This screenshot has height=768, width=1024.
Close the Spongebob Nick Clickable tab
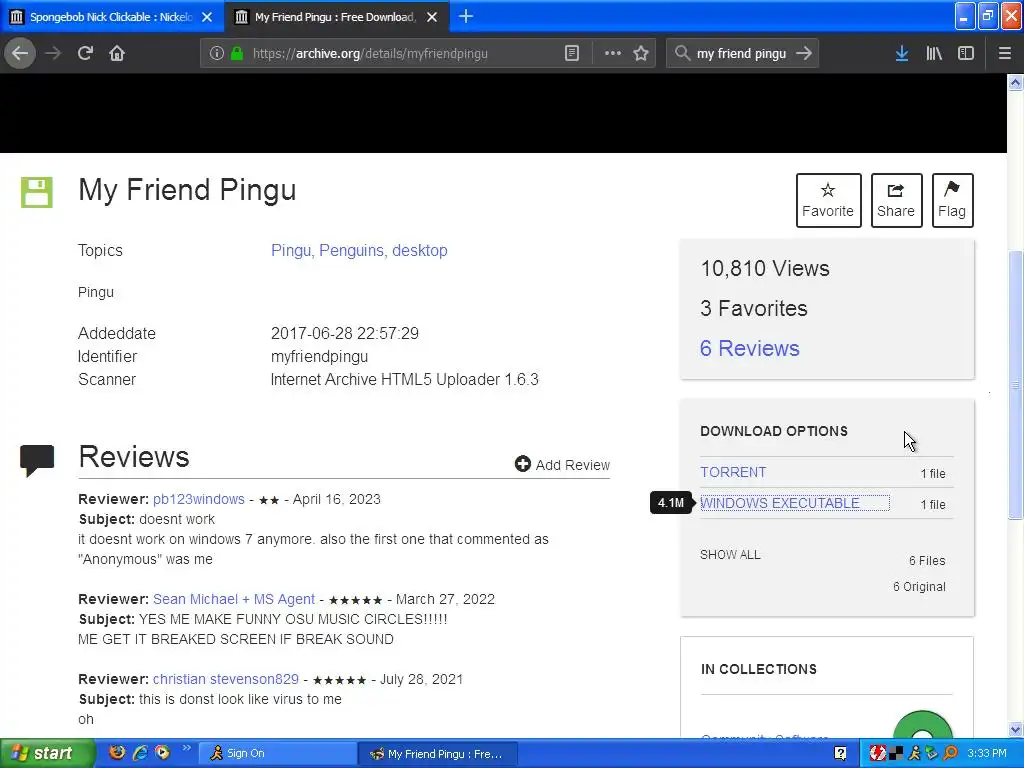click(207, 17)
